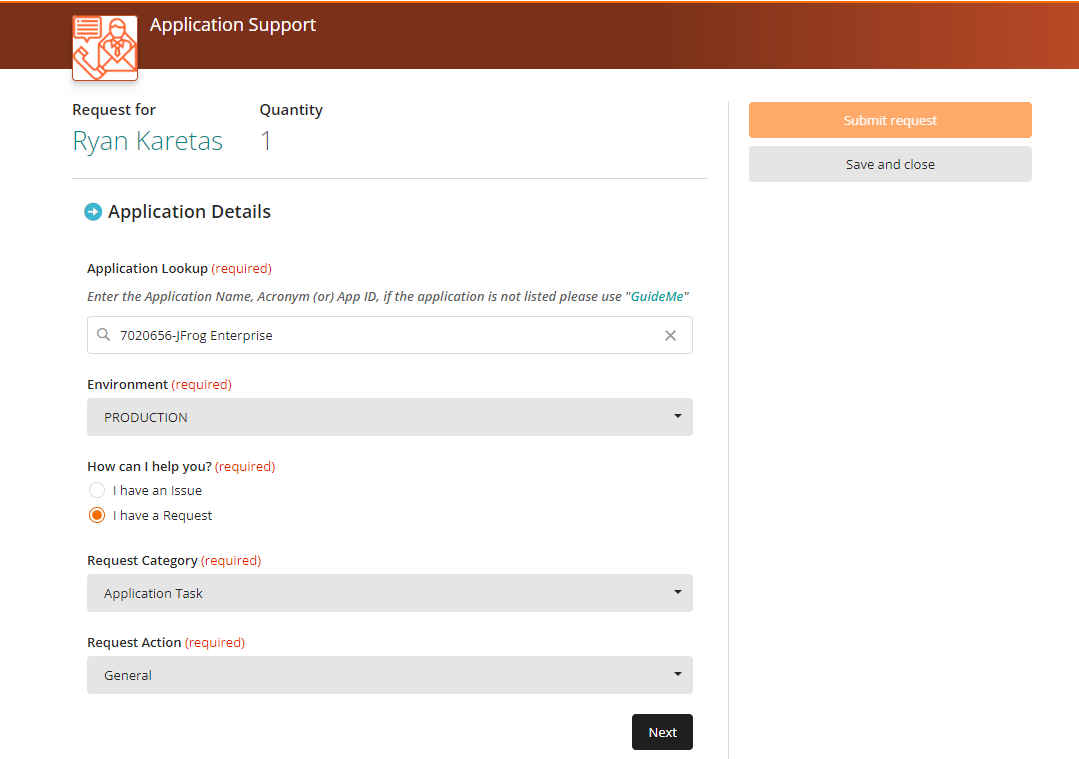Click the Save and close button

(890, 164)
